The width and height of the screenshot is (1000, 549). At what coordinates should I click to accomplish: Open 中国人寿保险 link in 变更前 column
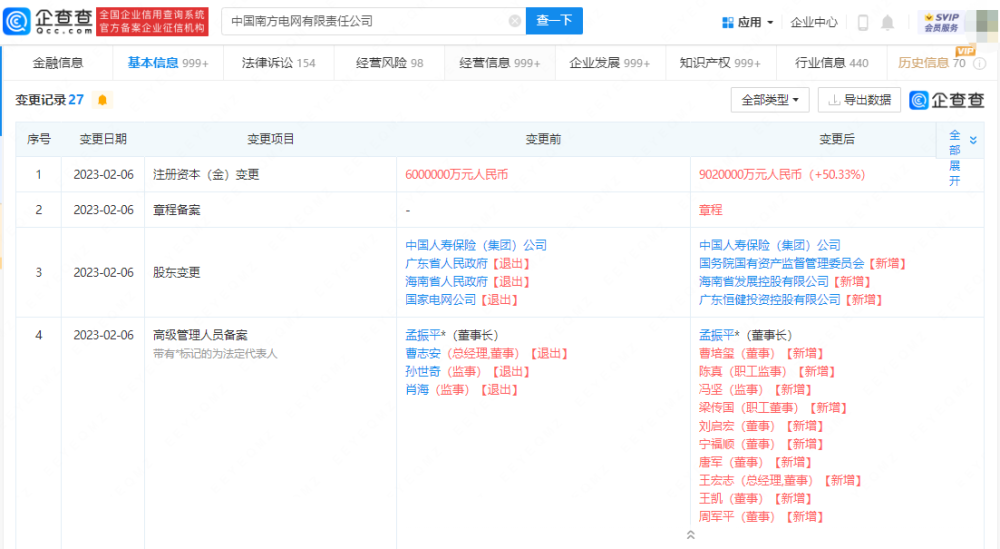[x=476, y=245]
